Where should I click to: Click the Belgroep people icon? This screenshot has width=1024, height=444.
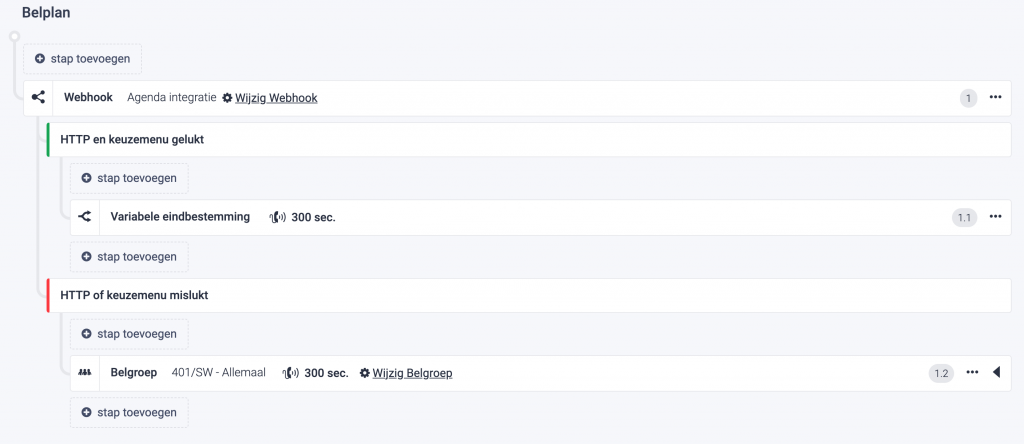(x=85, y=373)
